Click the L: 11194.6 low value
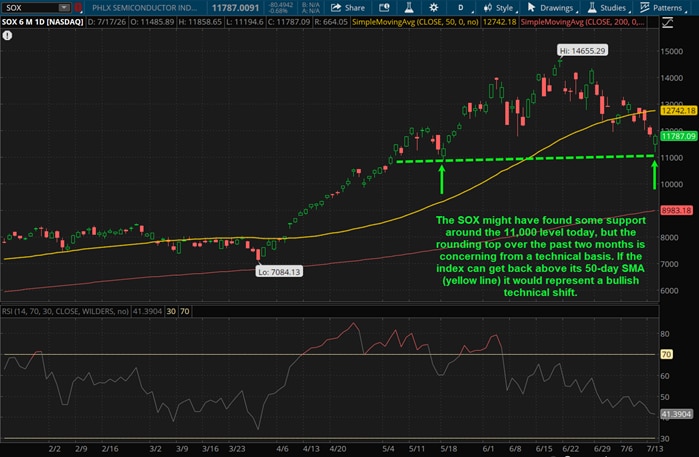699x457 pixels. 244,22
